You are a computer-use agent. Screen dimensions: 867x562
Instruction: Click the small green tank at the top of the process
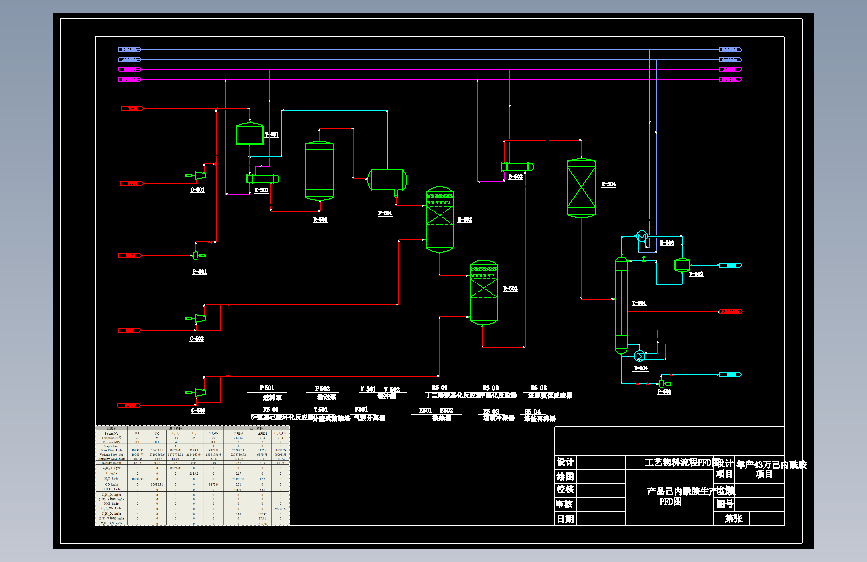tap(250, 133)
